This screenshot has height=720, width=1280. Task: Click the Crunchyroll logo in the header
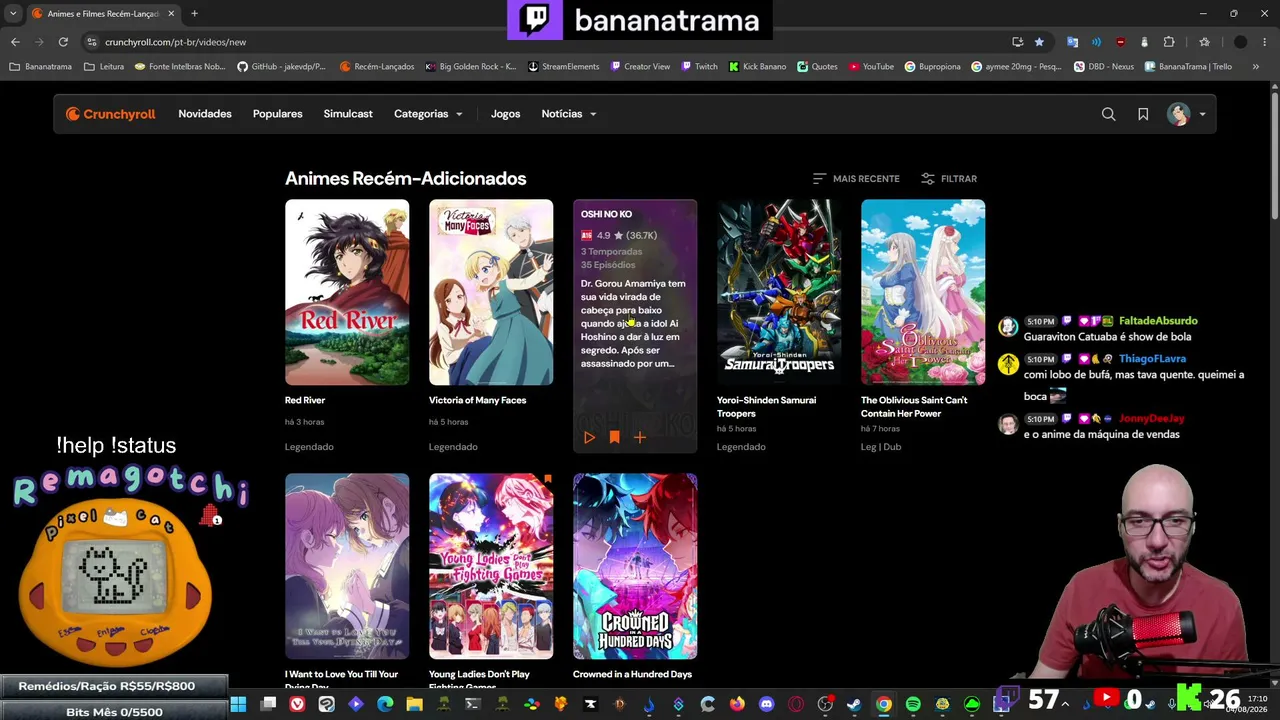(x=111, y=114)
